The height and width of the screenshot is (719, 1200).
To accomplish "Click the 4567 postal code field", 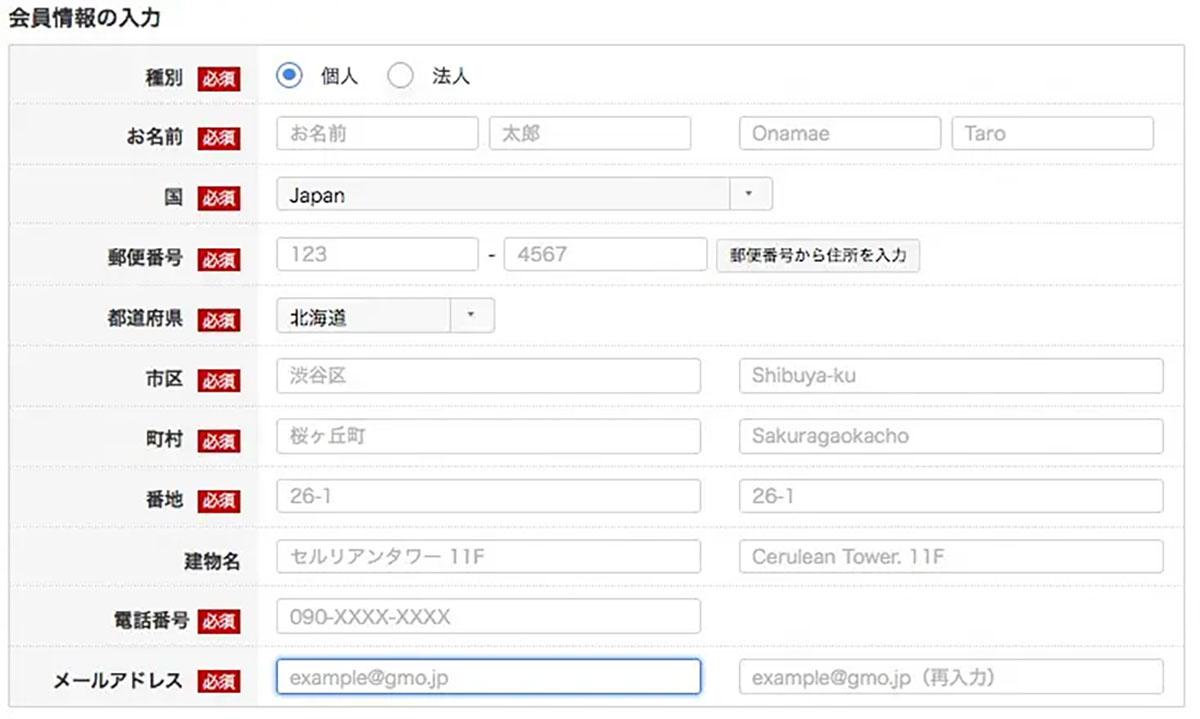I will pos(606,254).
